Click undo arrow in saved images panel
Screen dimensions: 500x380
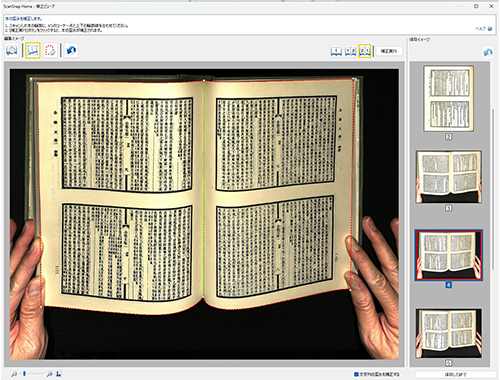coord(488,52)
